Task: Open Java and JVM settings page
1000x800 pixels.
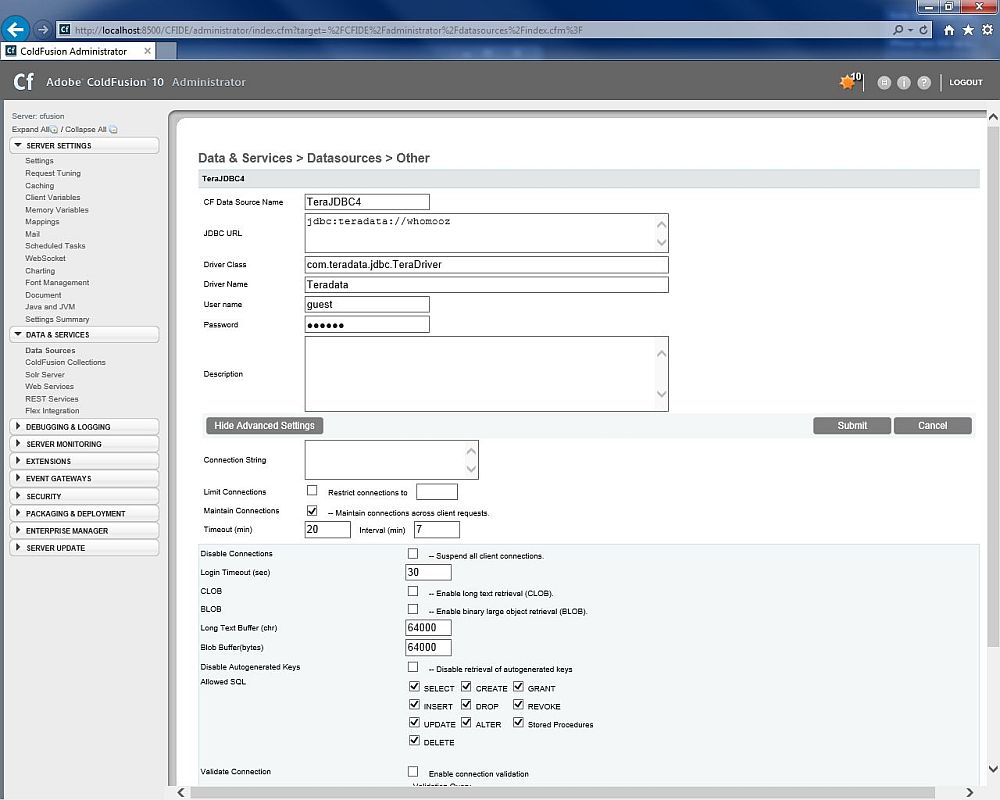Action: (x=50, y=307)
